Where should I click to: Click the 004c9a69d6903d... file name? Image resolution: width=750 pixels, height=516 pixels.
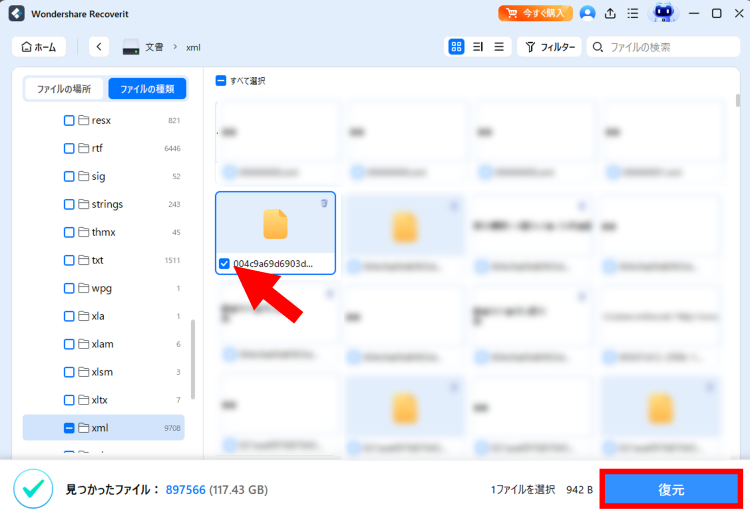(273, 263)
